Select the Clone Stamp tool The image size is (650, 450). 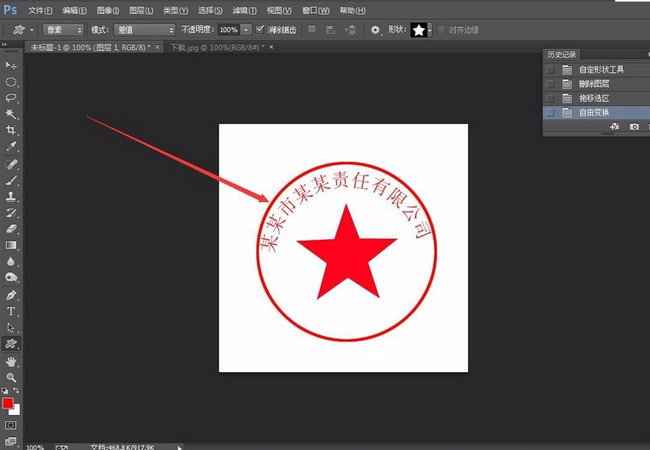pyautogui.click(x=11, y=197)
